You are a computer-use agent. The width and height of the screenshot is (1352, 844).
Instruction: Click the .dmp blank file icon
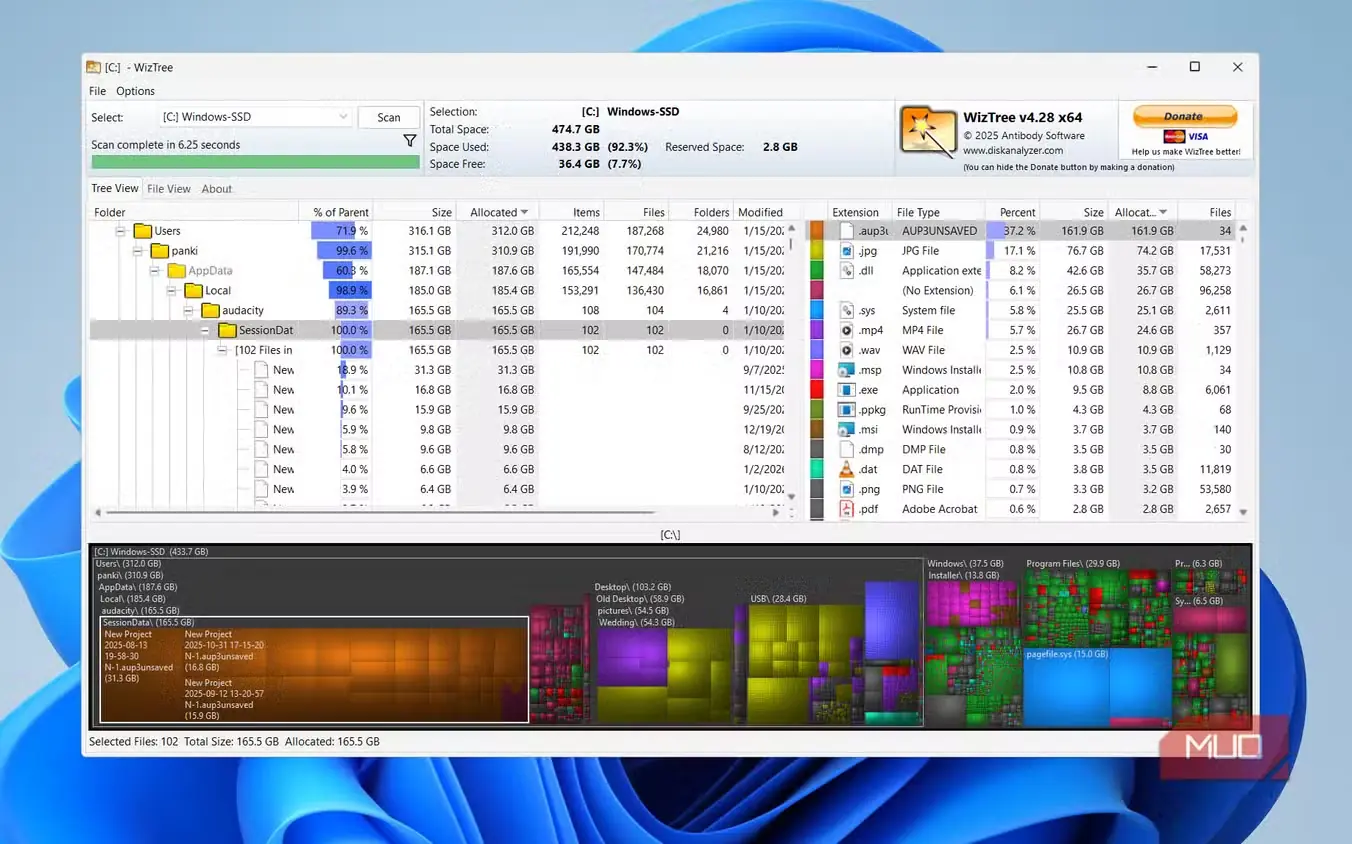(847, 450)
